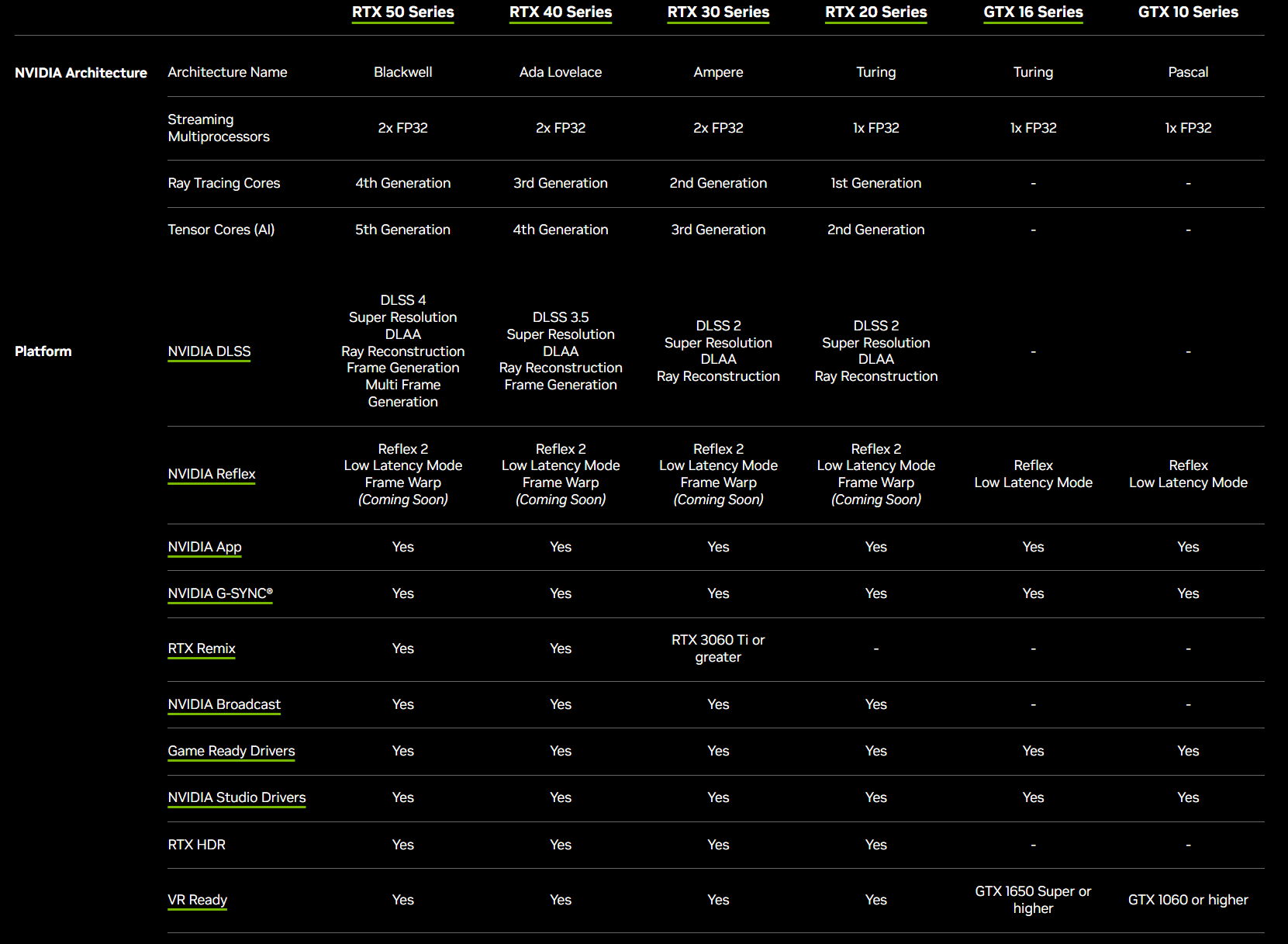This screenshot has width=1288, height=944.
Task: Click the RTX 30 Series column link
Action: (718, 12)
